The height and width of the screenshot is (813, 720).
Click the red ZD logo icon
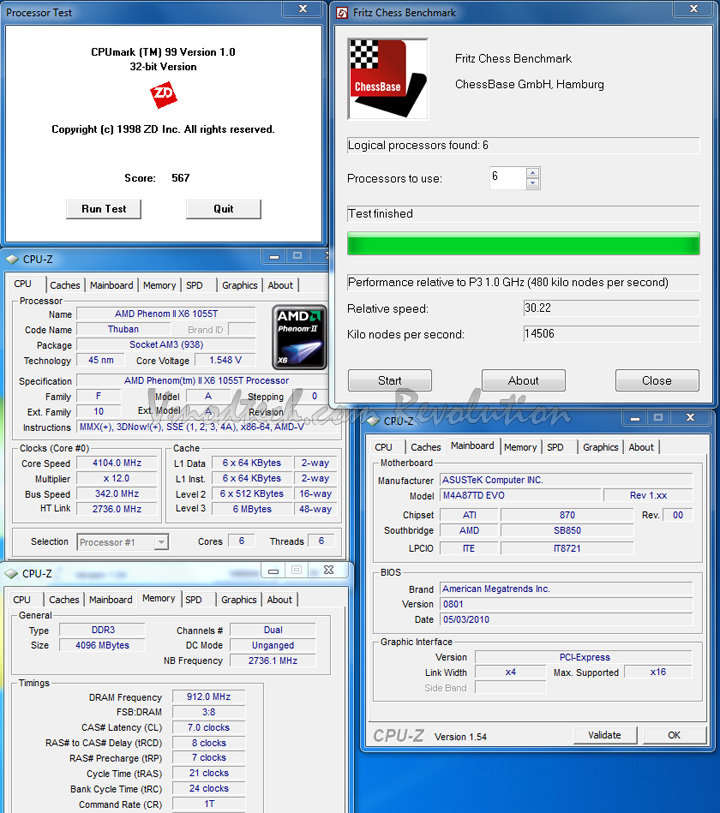coord(163,95)
